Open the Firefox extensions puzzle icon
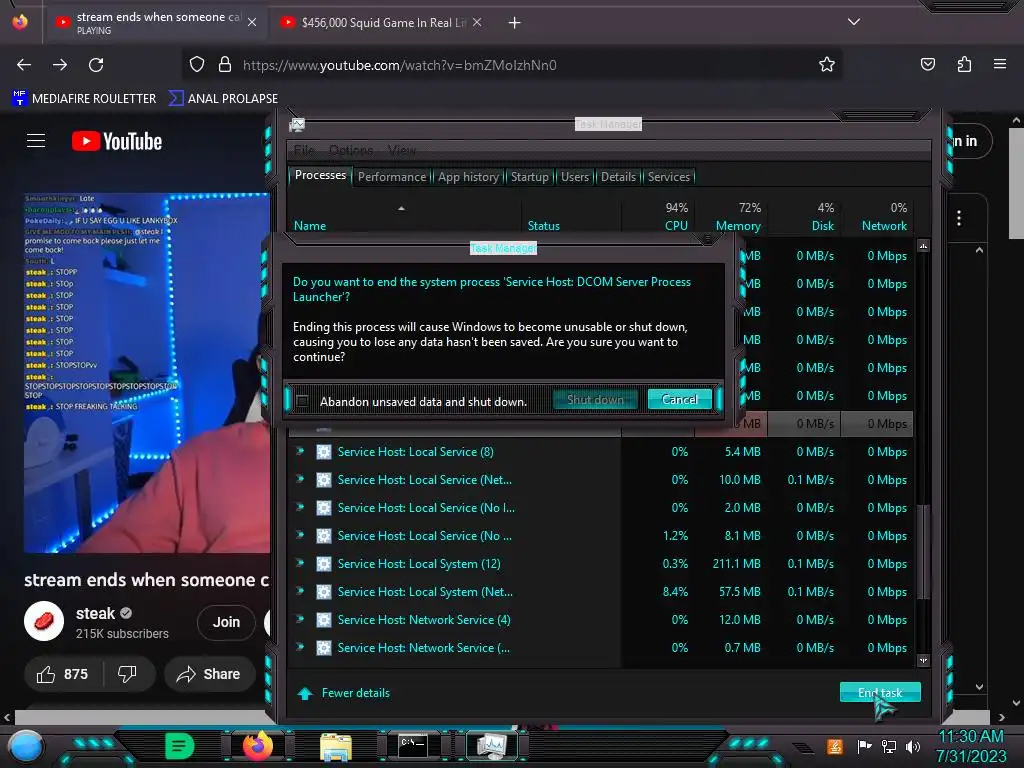The image size is (1024, 768). [964, 65]
